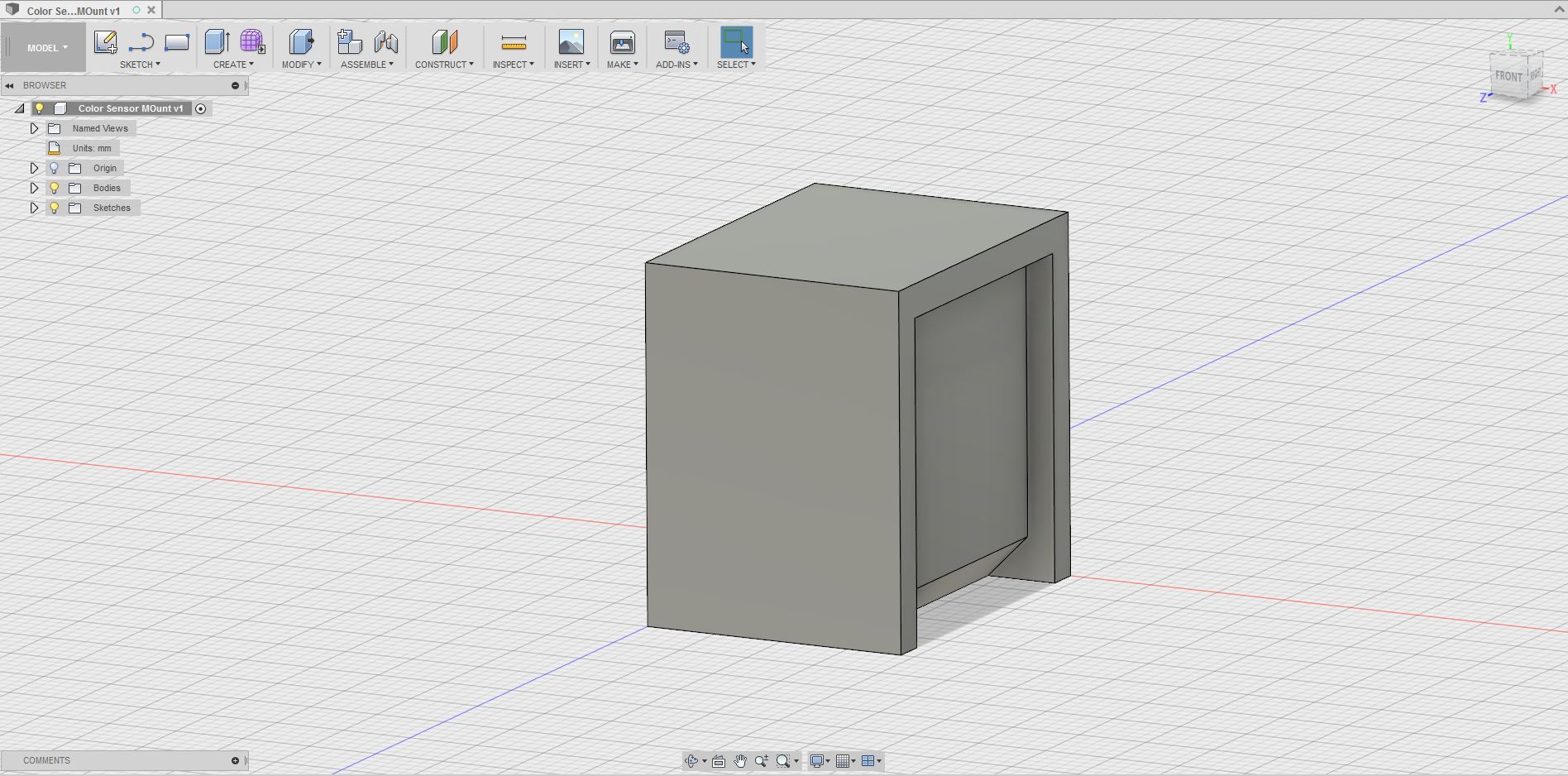Click the FRONT face of view cube

pos(1508,76)
